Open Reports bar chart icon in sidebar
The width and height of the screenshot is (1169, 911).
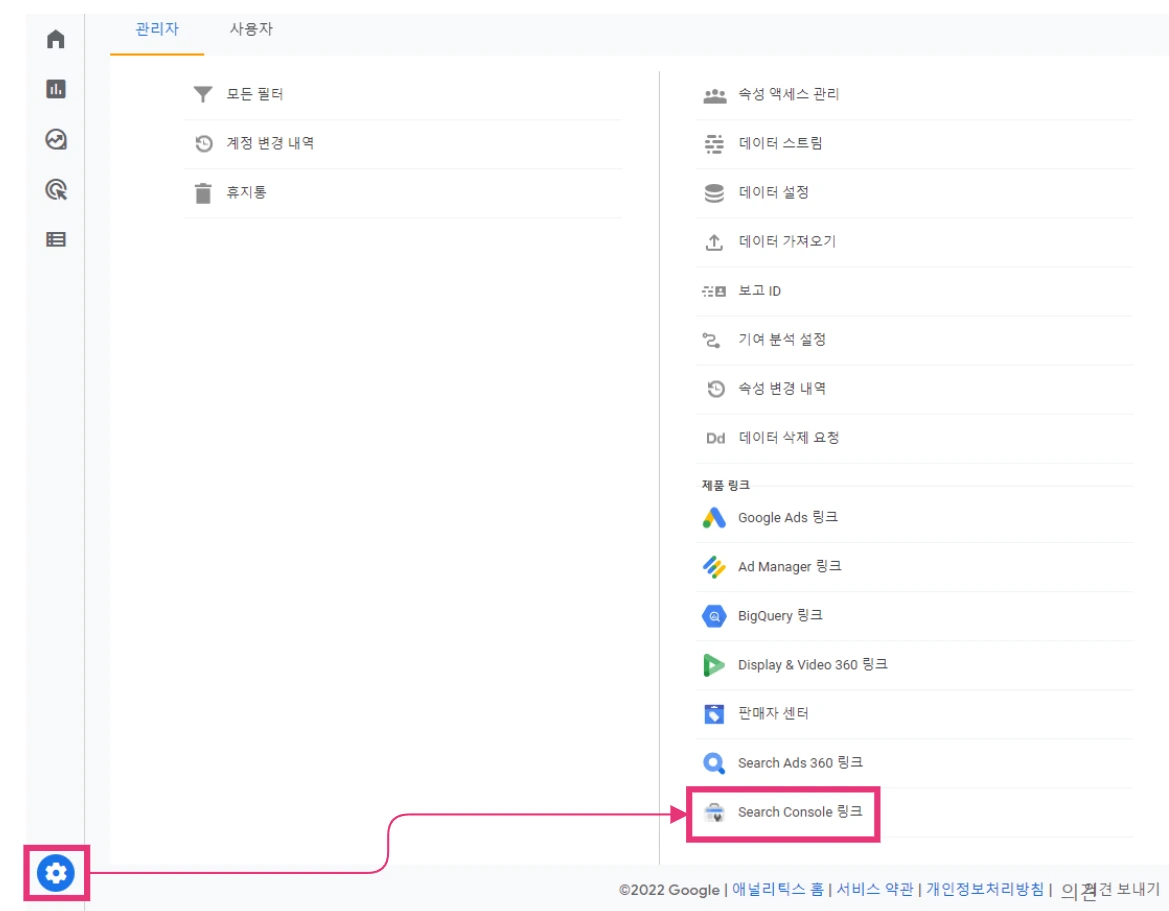56,89
